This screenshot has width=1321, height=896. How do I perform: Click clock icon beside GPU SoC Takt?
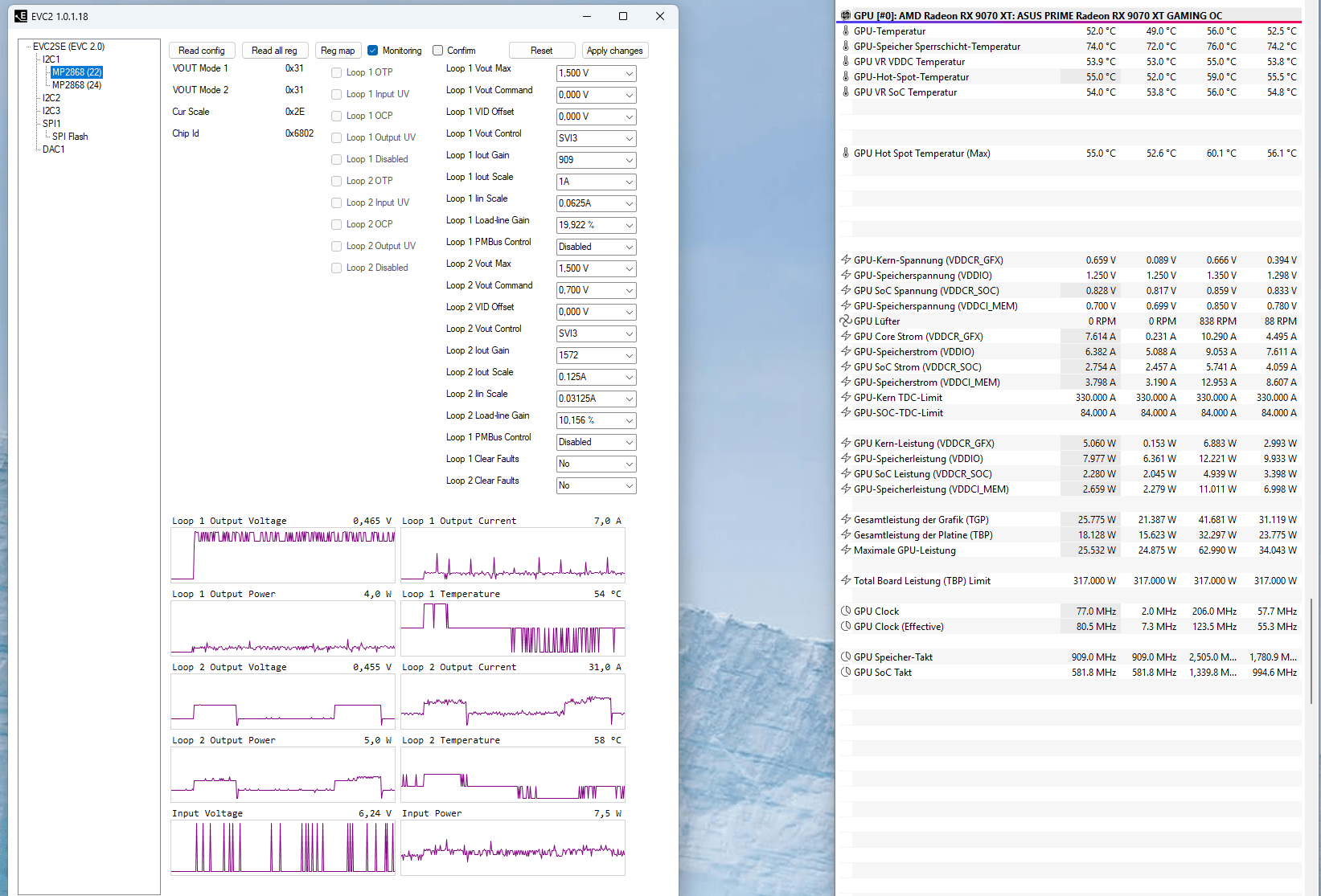(846, 672)
